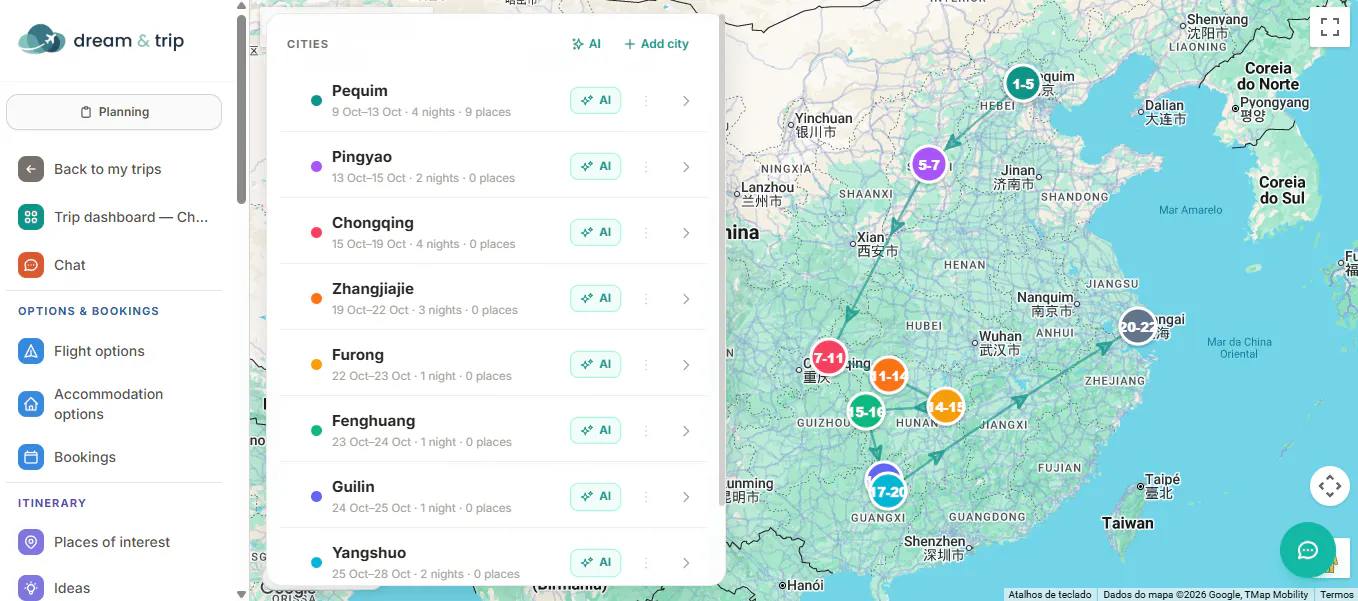Image resolution: width=1358 pixels, height=601 pixels.
Task: Click the 1-5 map marker at Pequim
Action: (x=1023, y=85)
